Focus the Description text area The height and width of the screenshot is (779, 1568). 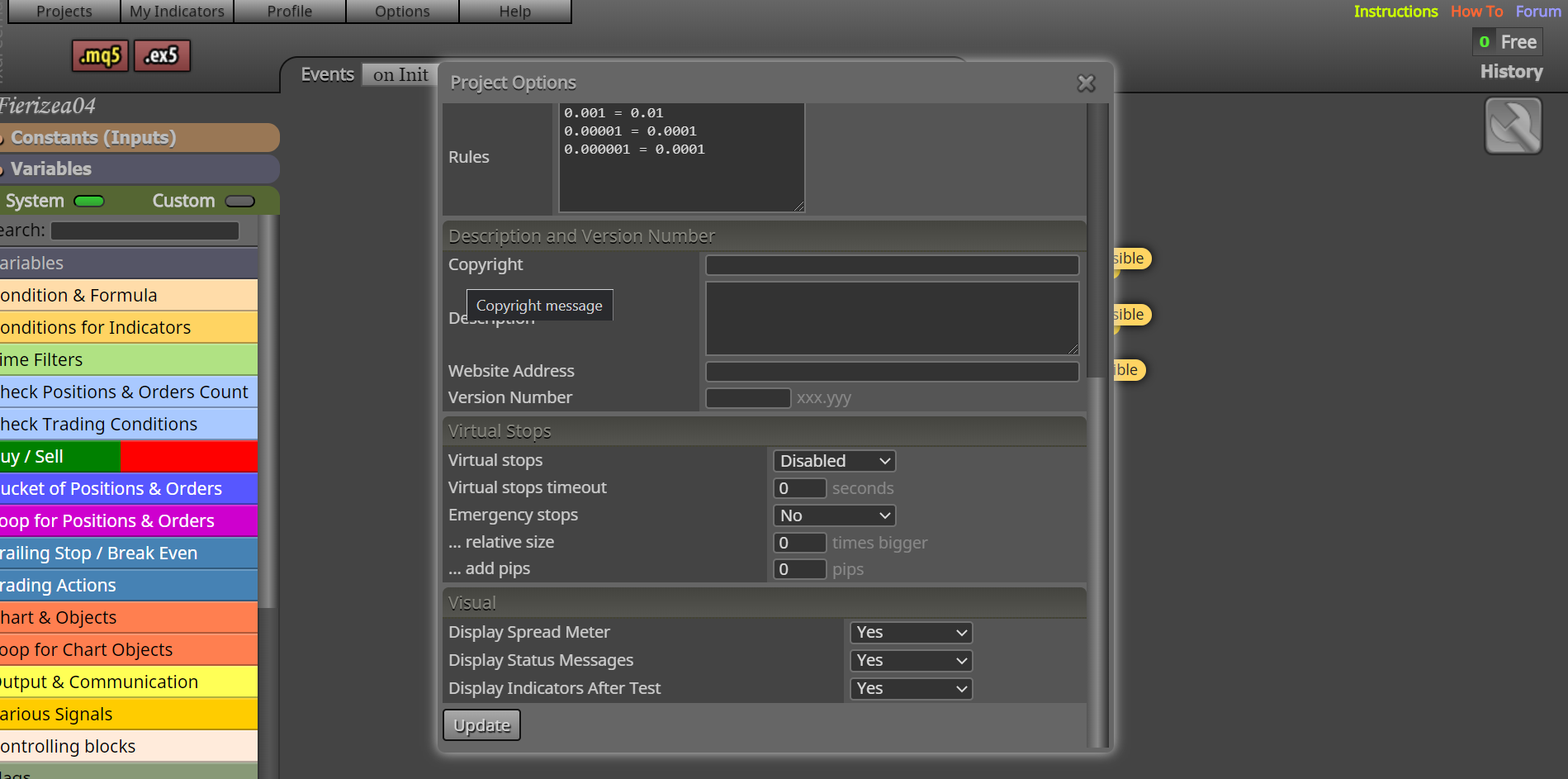(x=892, y=319)
